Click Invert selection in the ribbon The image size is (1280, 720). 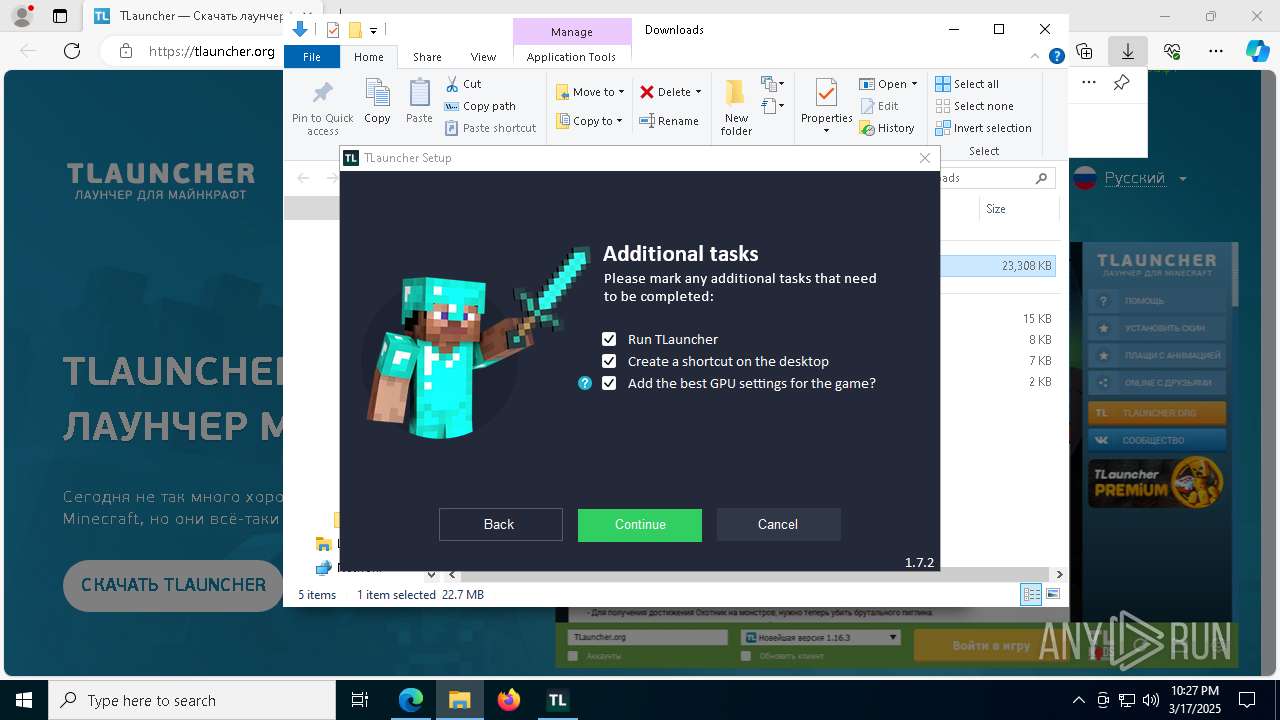(x=983, y=128)
